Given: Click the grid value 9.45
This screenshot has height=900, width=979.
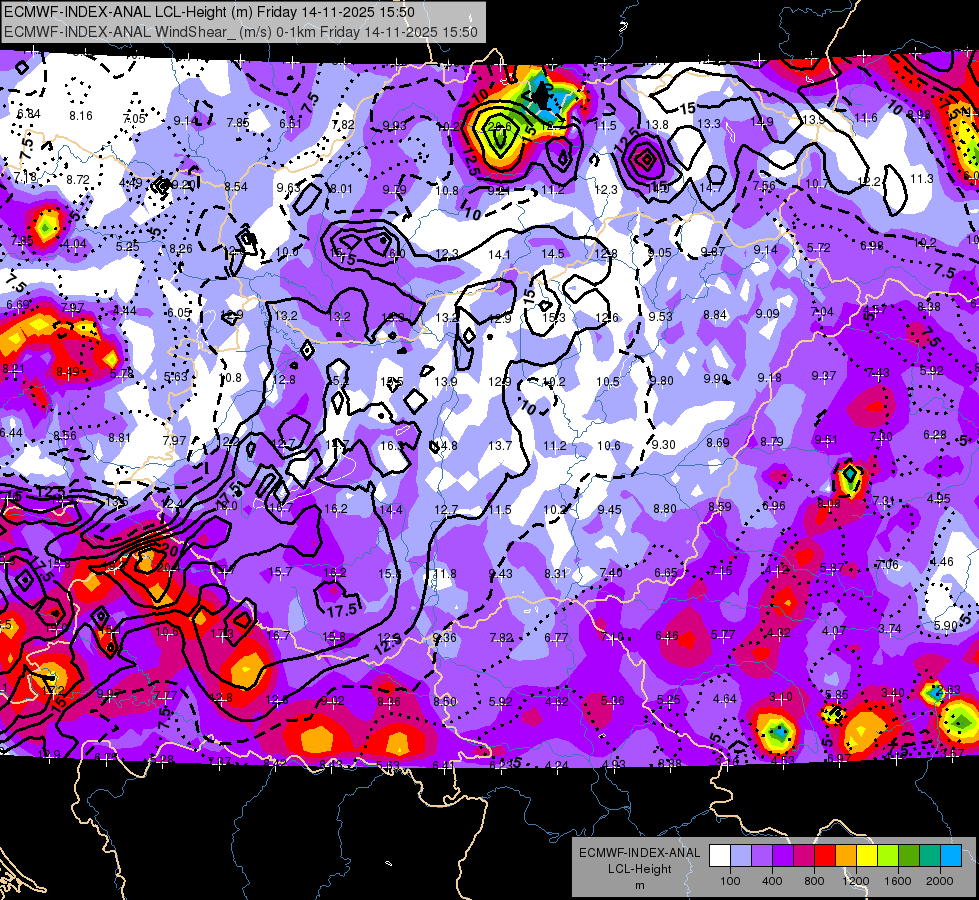Looking at the screenshot, I should tap(609, 510).
